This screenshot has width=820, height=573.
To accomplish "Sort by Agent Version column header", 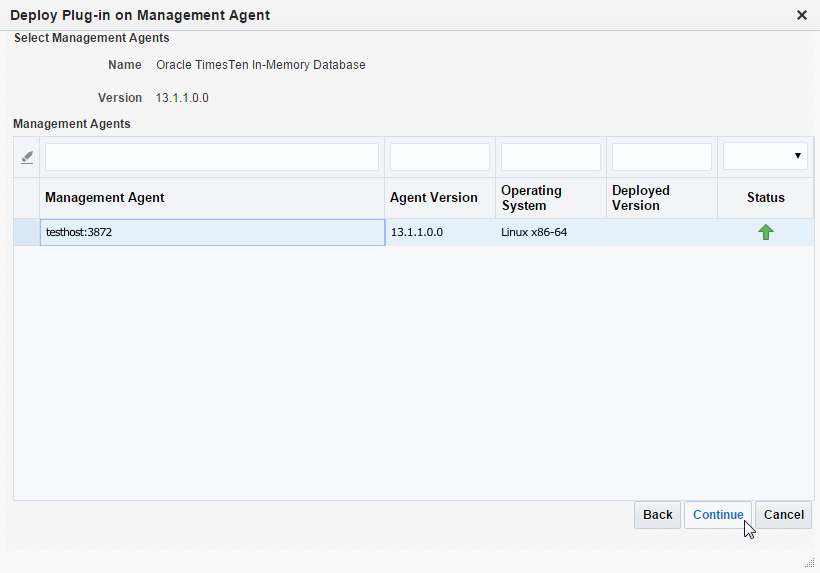I will 440,198.
